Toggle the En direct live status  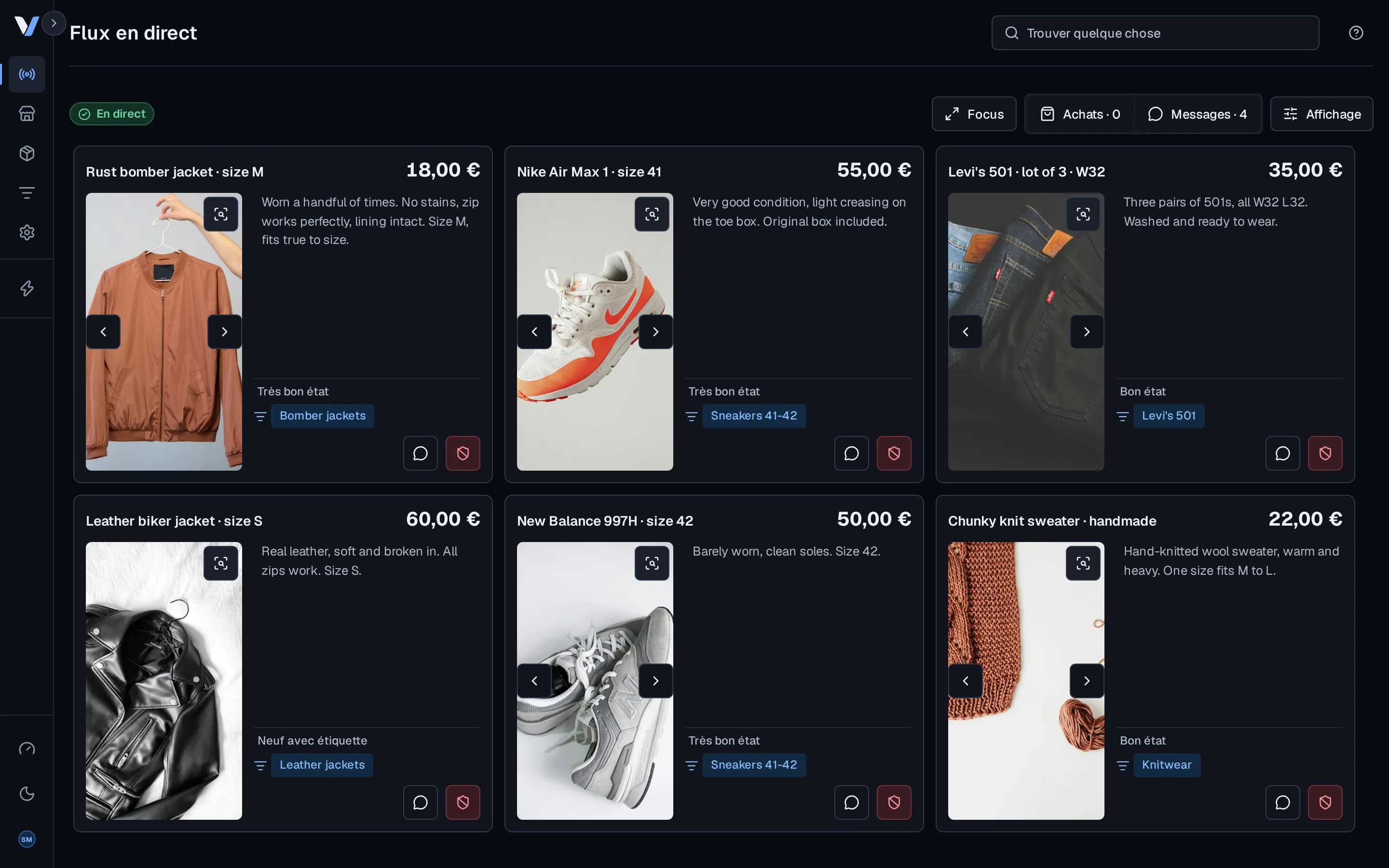point(112,114)
